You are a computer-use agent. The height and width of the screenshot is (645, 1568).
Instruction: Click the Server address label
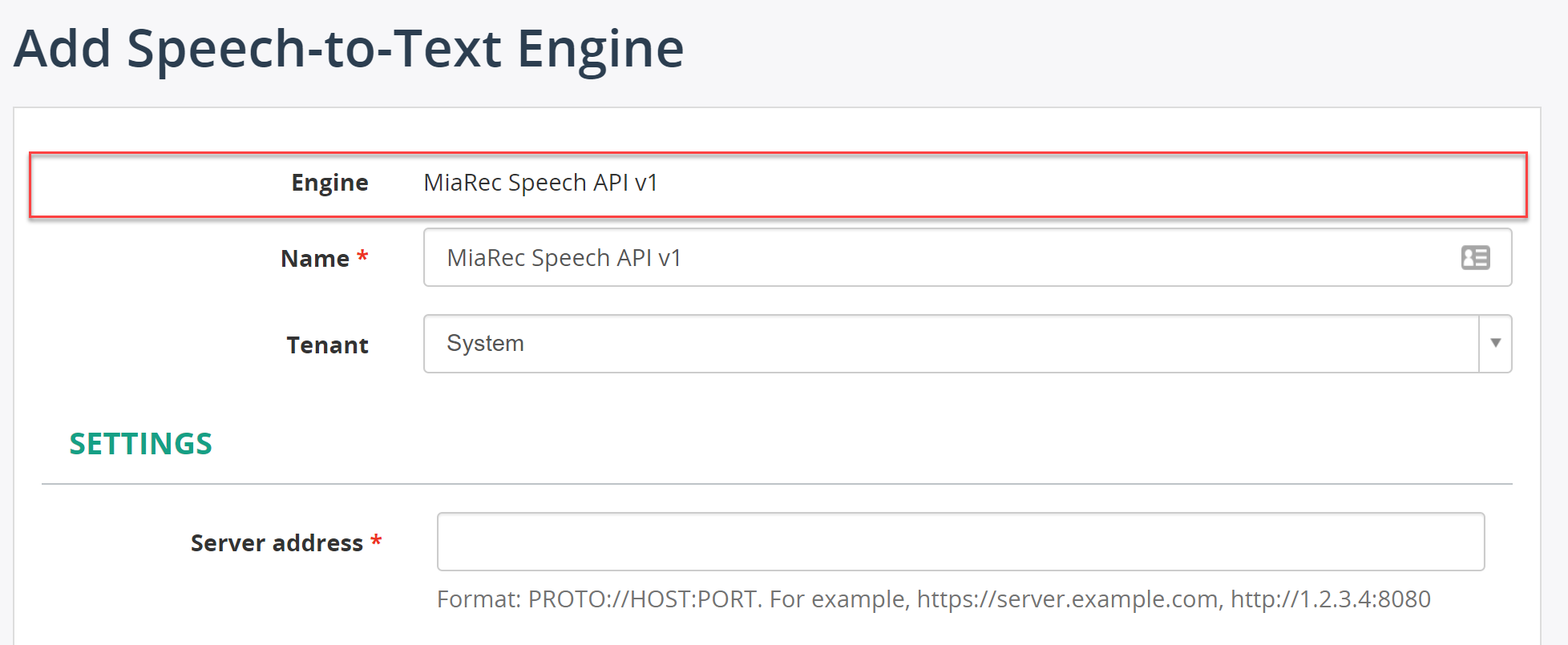277,543
